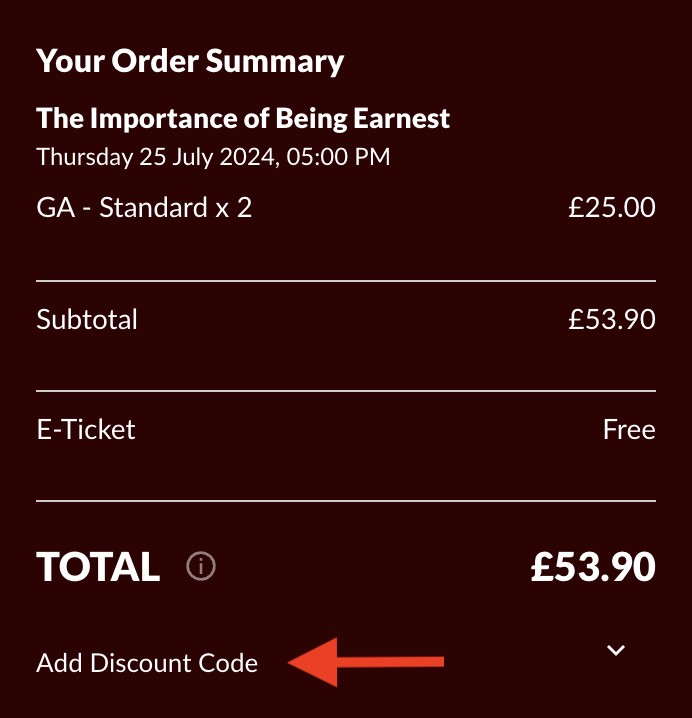Click the £53.90 subtotal amount
Screen dimensions: 692x718
612,319
